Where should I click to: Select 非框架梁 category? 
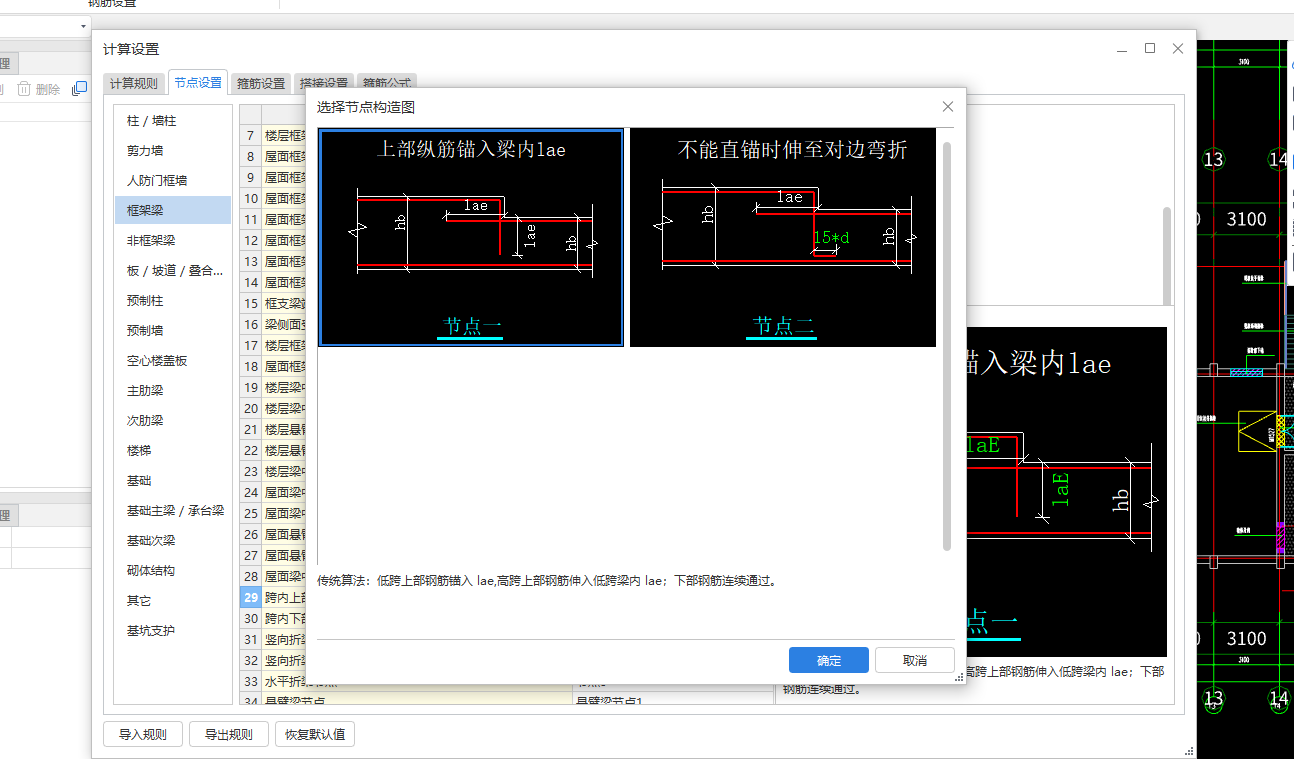click(x=172, y=240)
